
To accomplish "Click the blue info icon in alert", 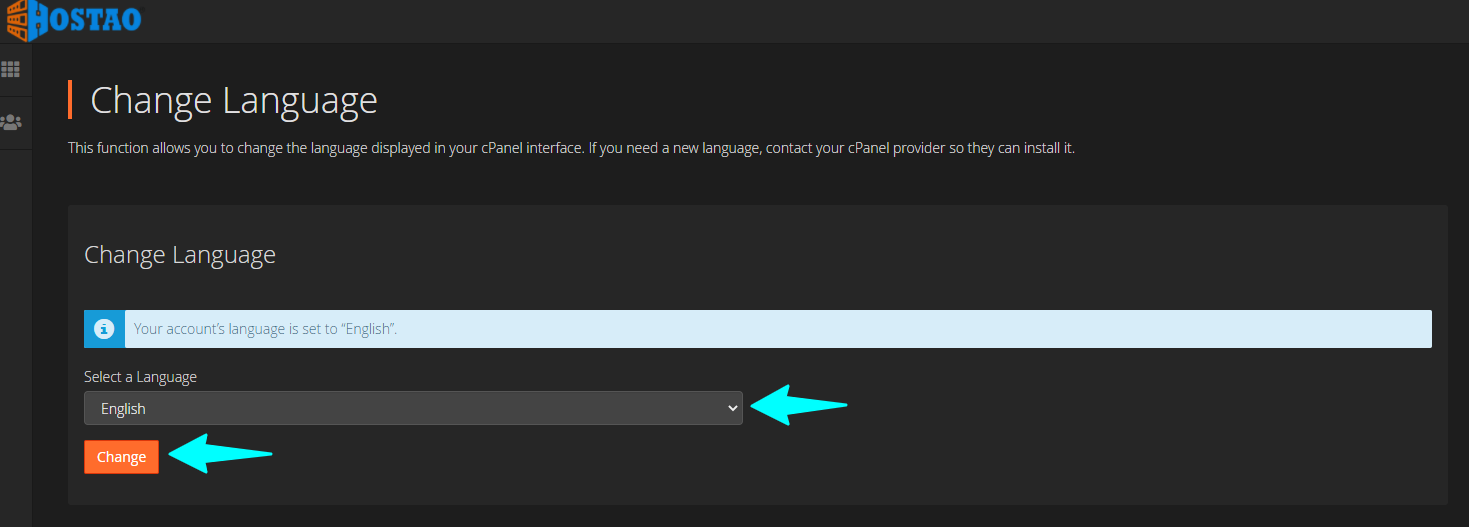I will (x=104, y=329).
